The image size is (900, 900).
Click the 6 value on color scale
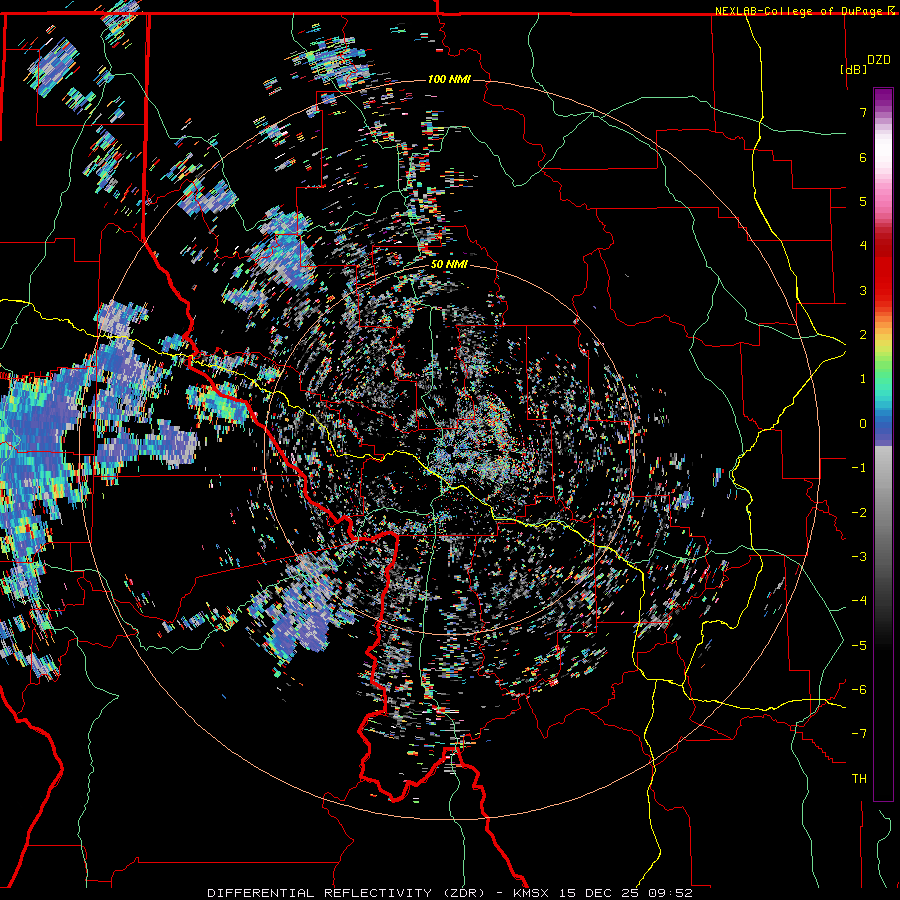863,157
